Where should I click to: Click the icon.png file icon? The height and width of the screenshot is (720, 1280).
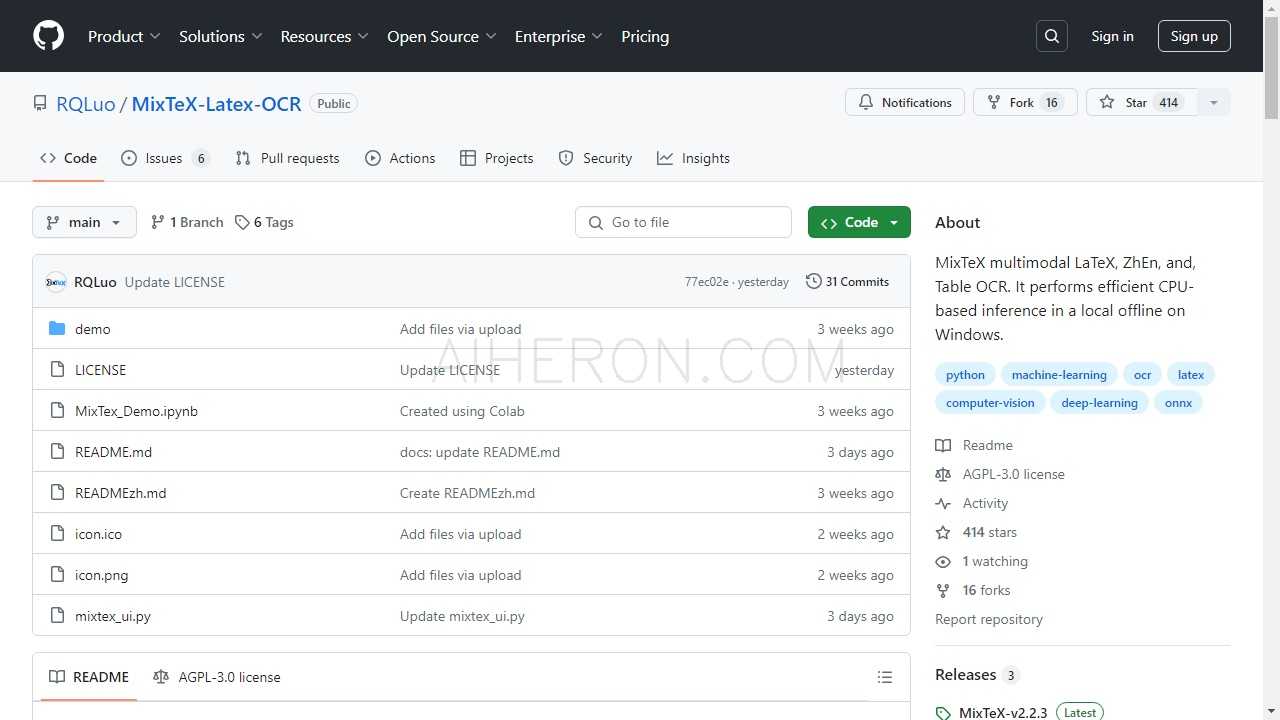[57, 575]
